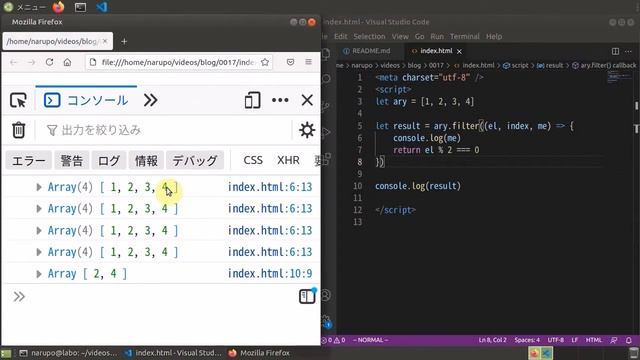Bookmark this page with the star
This screenshot has height=360, width=640.
(265, 62)
